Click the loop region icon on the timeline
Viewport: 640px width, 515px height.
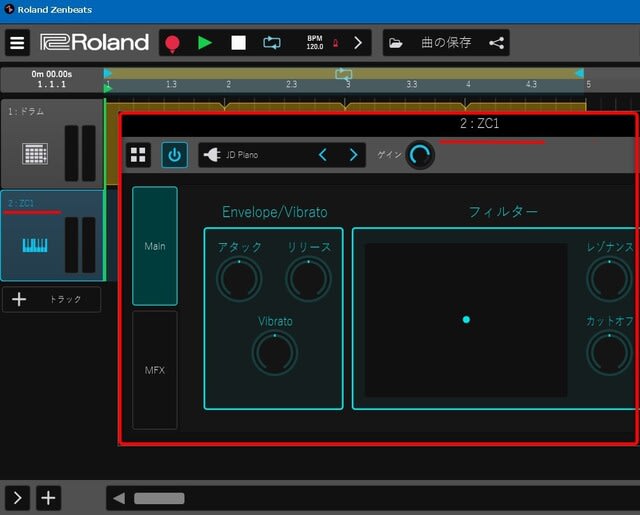click(344, 74)
